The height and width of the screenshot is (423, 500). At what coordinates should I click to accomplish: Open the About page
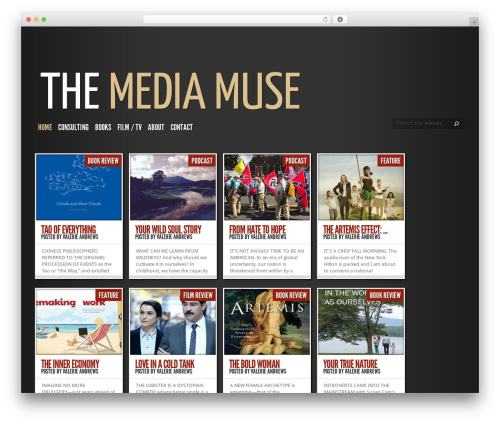156,127
